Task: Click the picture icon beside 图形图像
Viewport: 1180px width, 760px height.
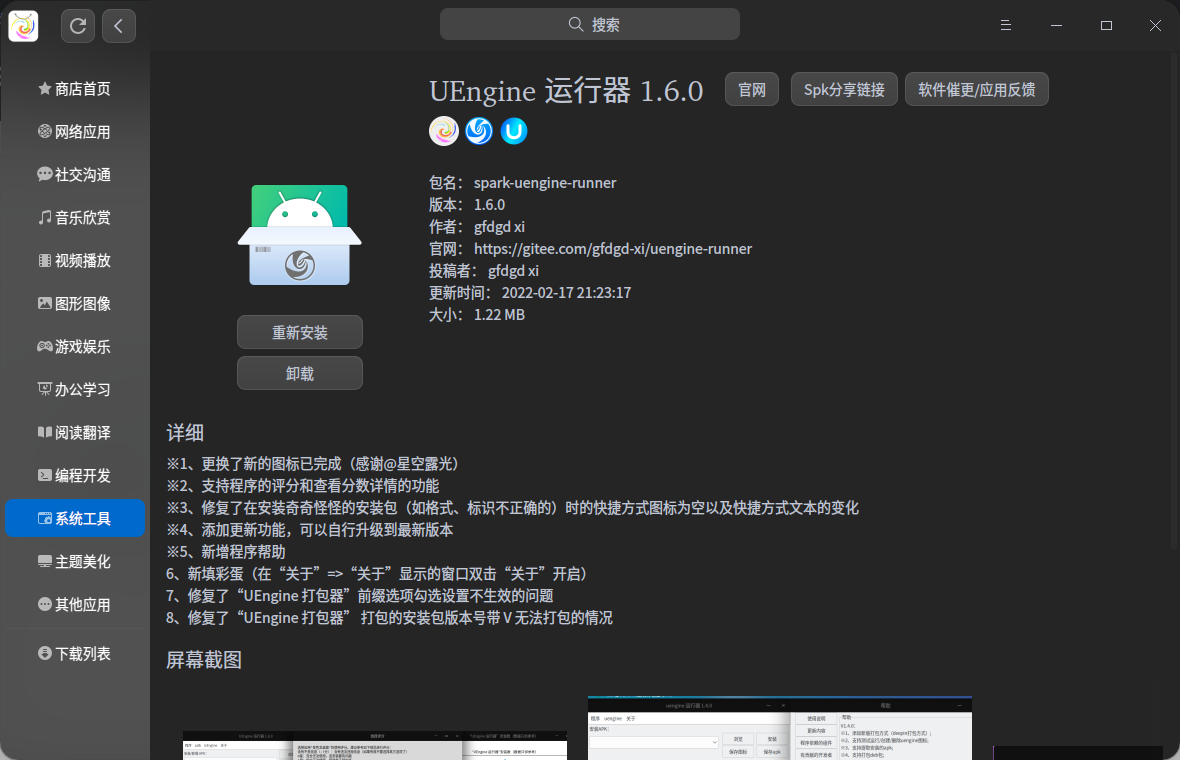Action: tap(44, 303)
